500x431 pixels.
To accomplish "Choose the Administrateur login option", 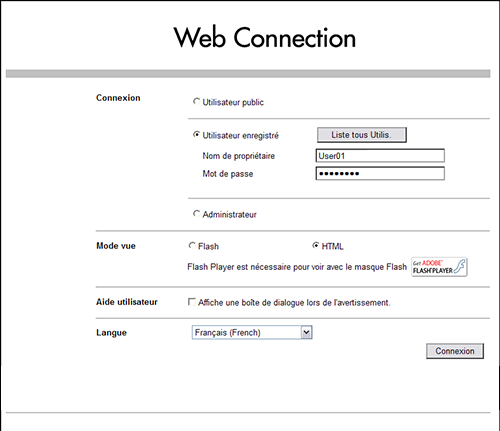I will pyautogui.click(x=196, y=213).
